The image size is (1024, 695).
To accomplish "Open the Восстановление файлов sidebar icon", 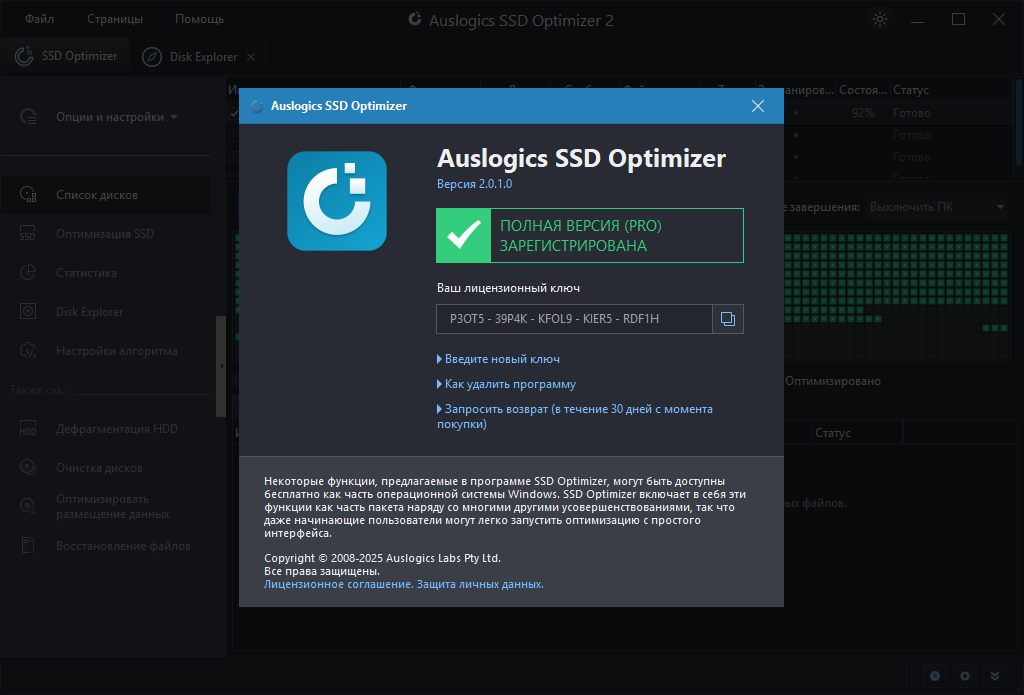I will pyautogui.click(x=28, y=545).
